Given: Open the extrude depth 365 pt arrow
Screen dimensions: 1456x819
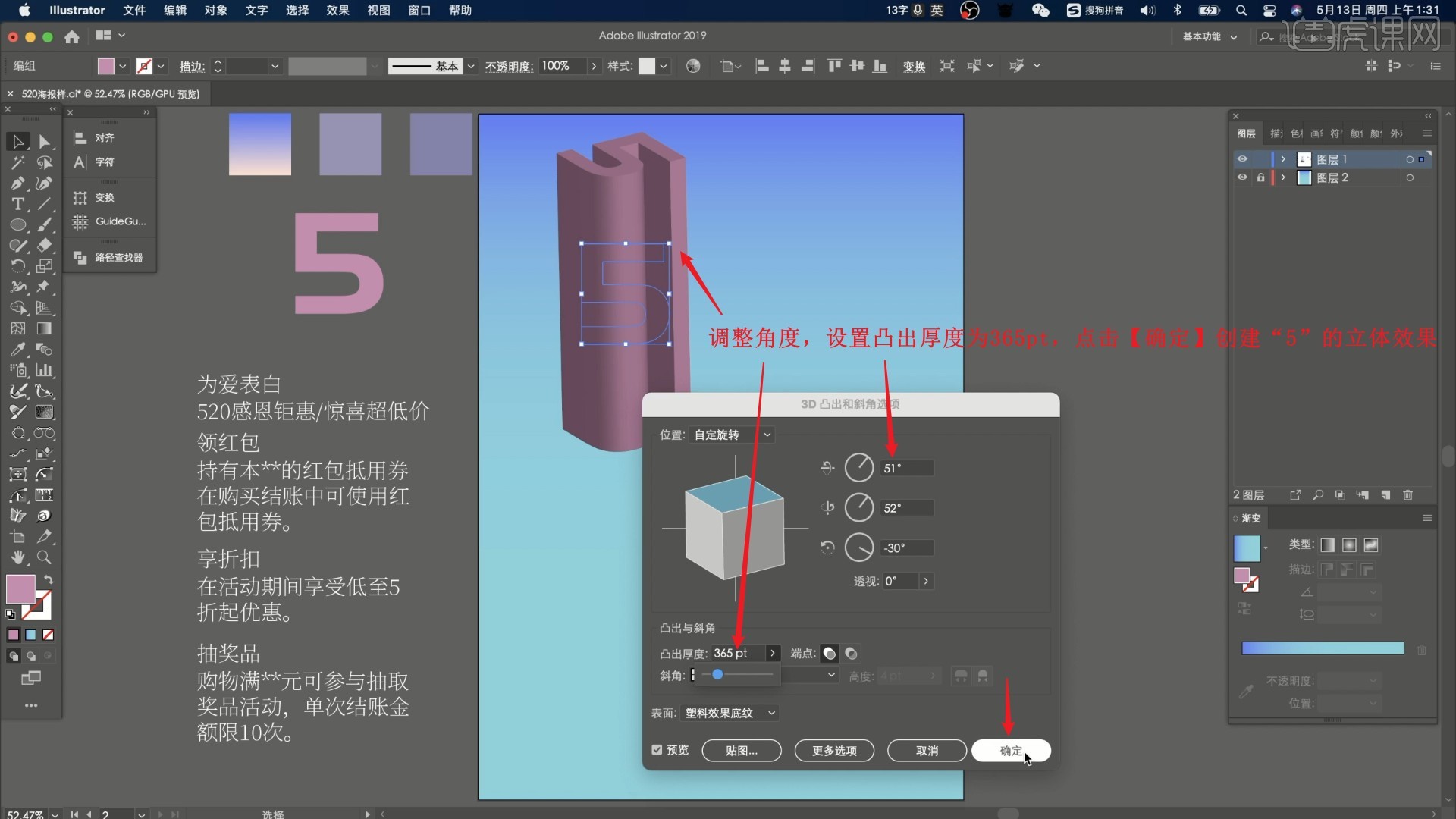Looking at the screenshot, I should [773, 654].
